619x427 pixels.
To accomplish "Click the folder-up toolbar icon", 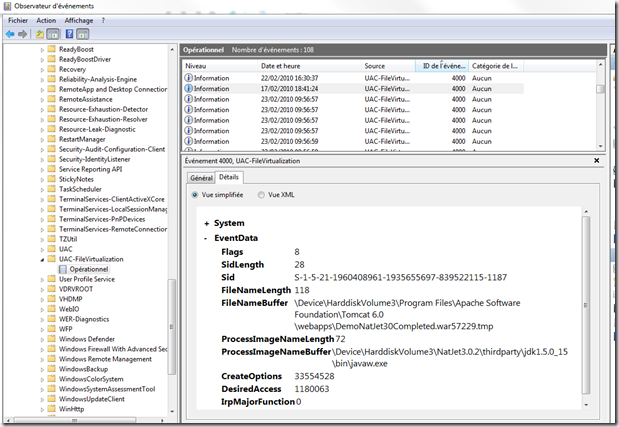I will pyautogui.click(x=40, y=34).
